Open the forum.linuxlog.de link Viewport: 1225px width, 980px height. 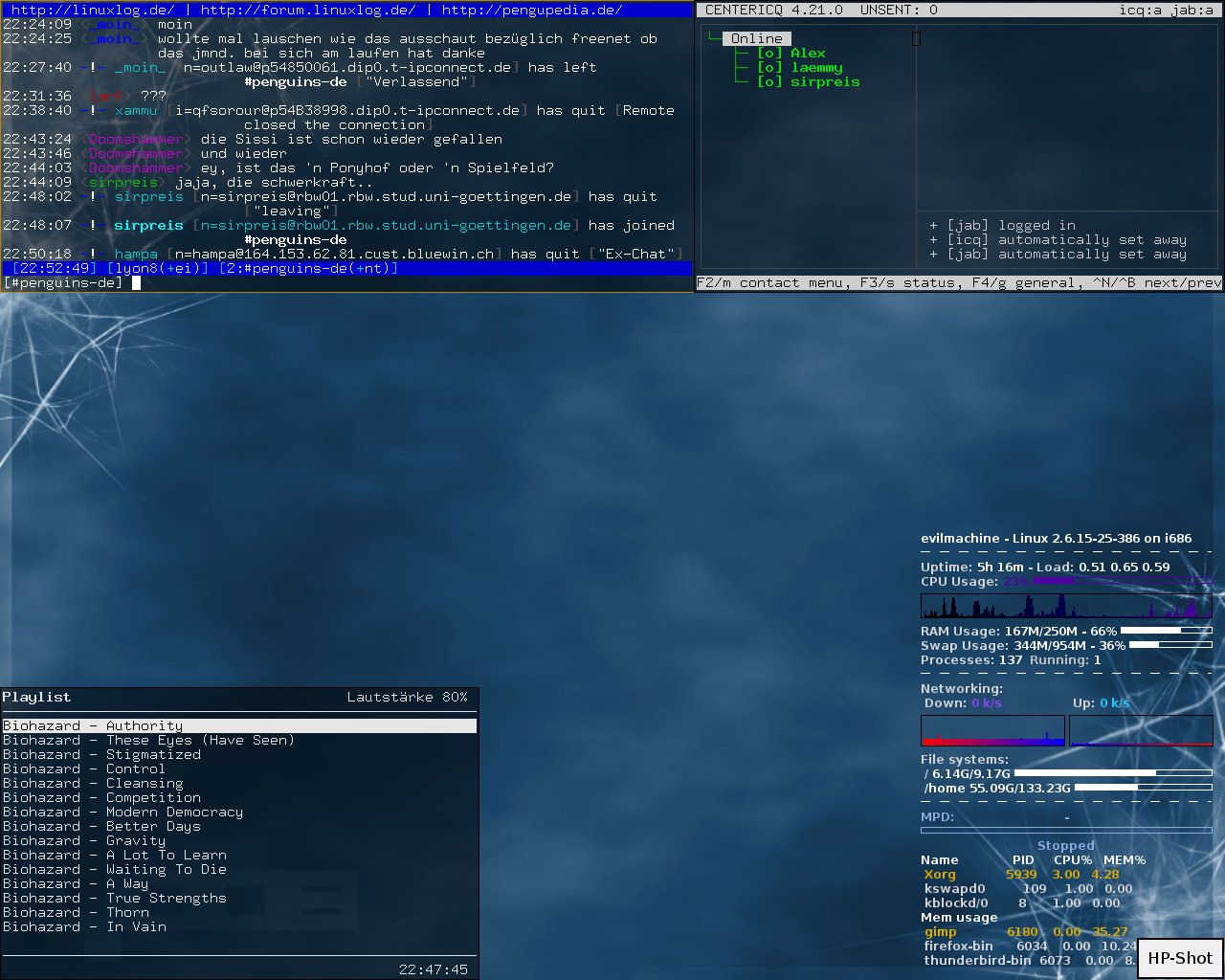point(308,10)
